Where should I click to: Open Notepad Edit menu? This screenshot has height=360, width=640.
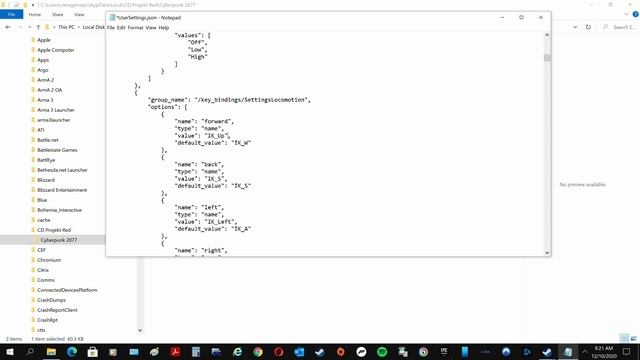tap(121, 28)
